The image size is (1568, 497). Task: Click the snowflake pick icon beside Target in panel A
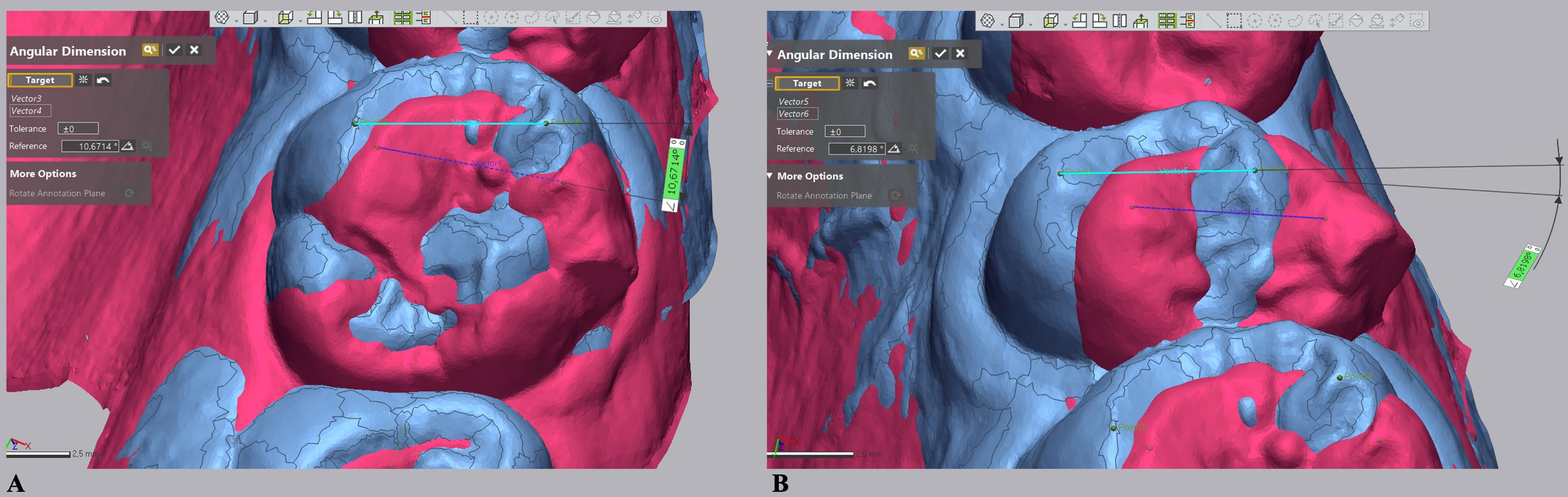point(84,80)
